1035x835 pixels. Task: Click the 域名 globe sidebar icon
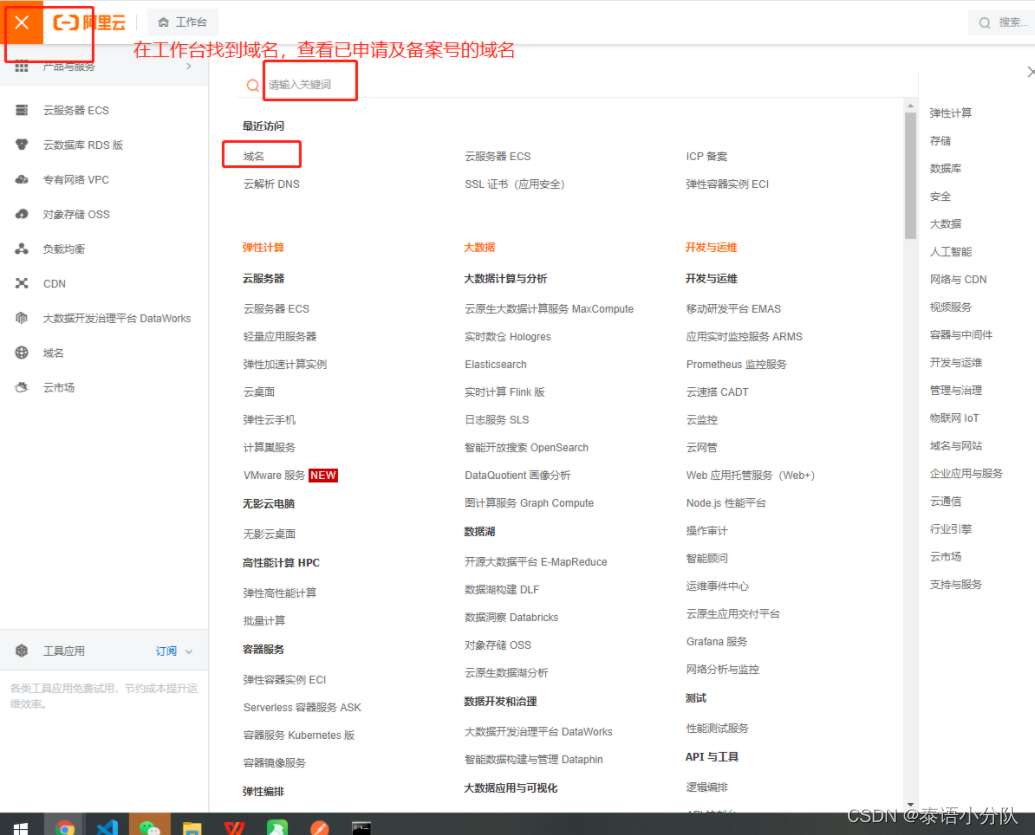click(22, 352)
